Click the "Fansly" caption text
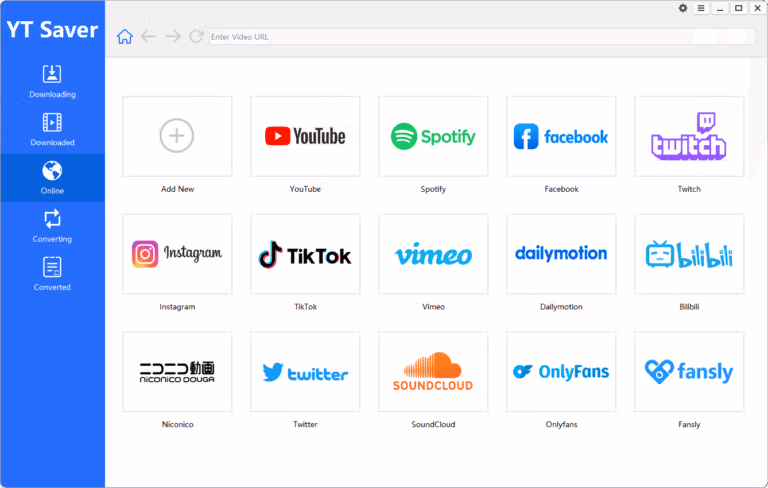Image resolution: width=768 pixels, height=488 pixels. coord(689,424)
